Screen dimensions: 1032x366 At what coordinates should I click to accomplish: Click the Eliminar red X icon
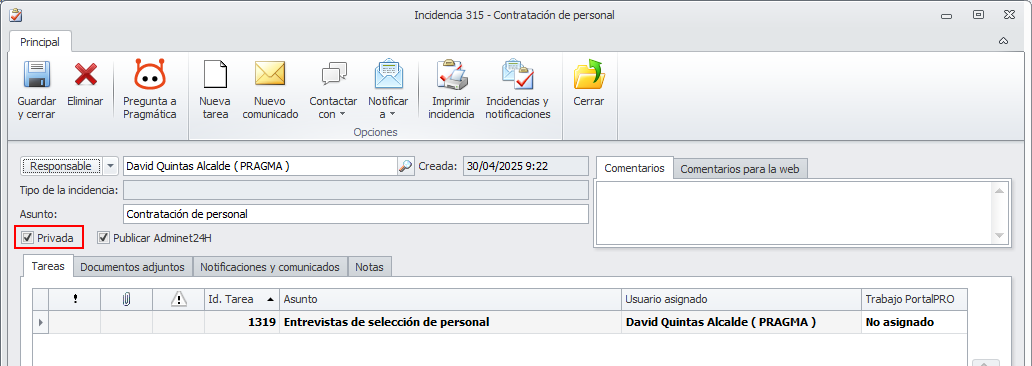[86, 74]
